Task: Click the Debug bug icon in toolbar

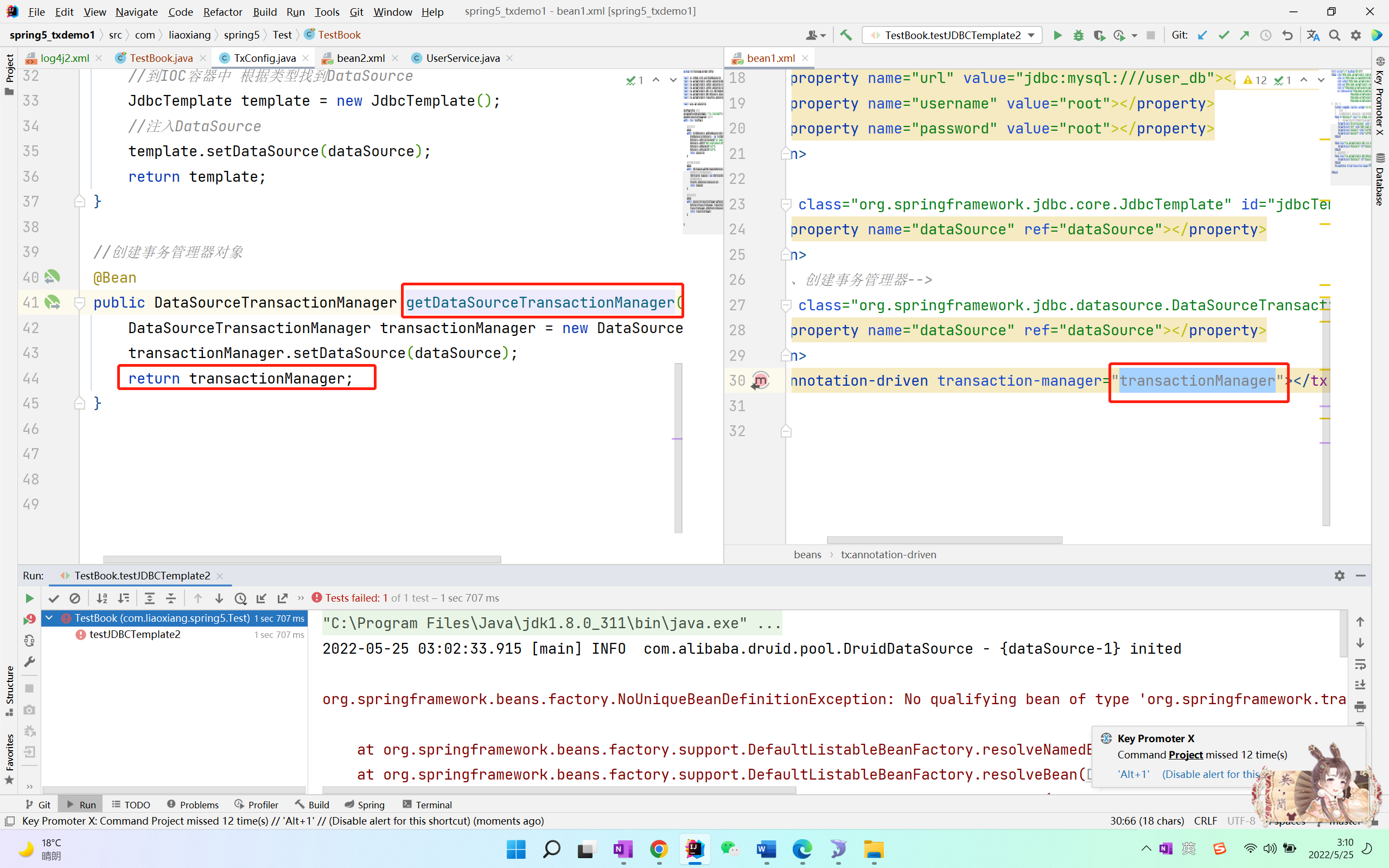Action: point(1078,35)
